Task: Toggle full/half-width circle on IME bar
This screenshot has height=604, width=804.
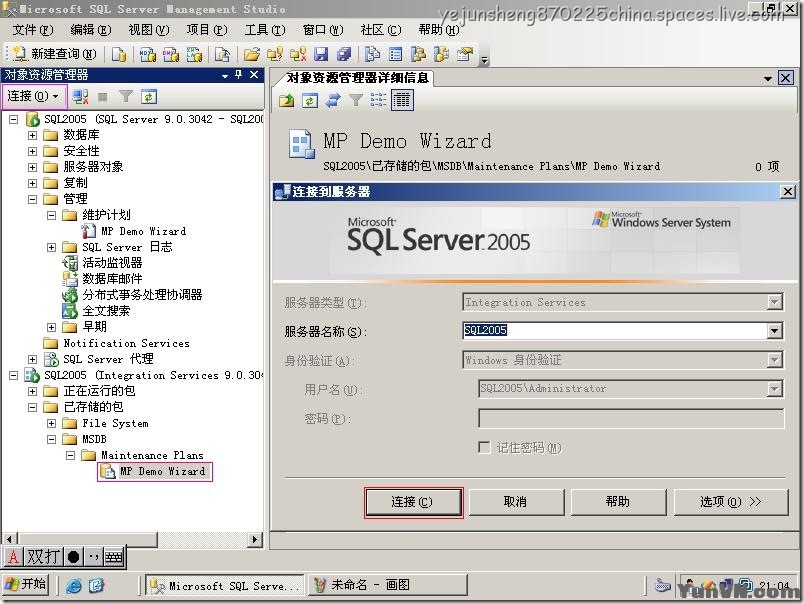Action: tap(73, 557)
